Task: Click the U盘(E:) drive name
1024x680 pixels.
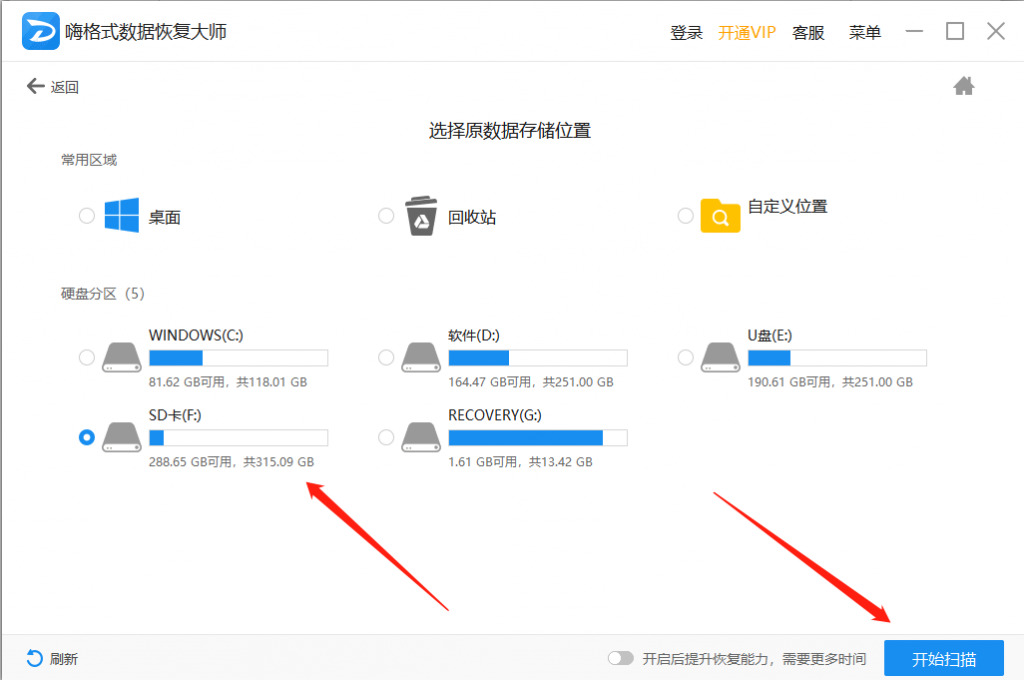Action: [x=769, y=335]
